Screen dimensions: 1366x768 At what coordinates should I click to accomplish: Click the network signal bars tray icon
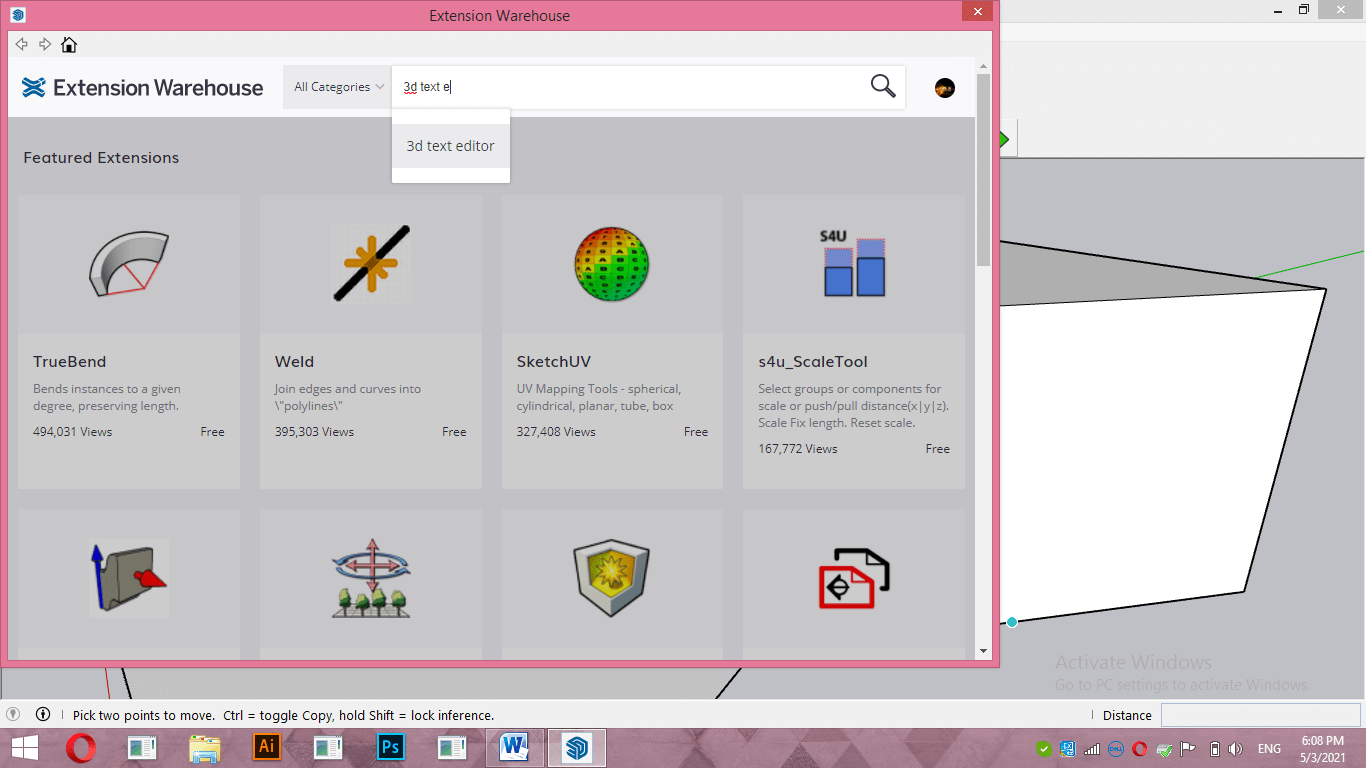[1092, 748]
